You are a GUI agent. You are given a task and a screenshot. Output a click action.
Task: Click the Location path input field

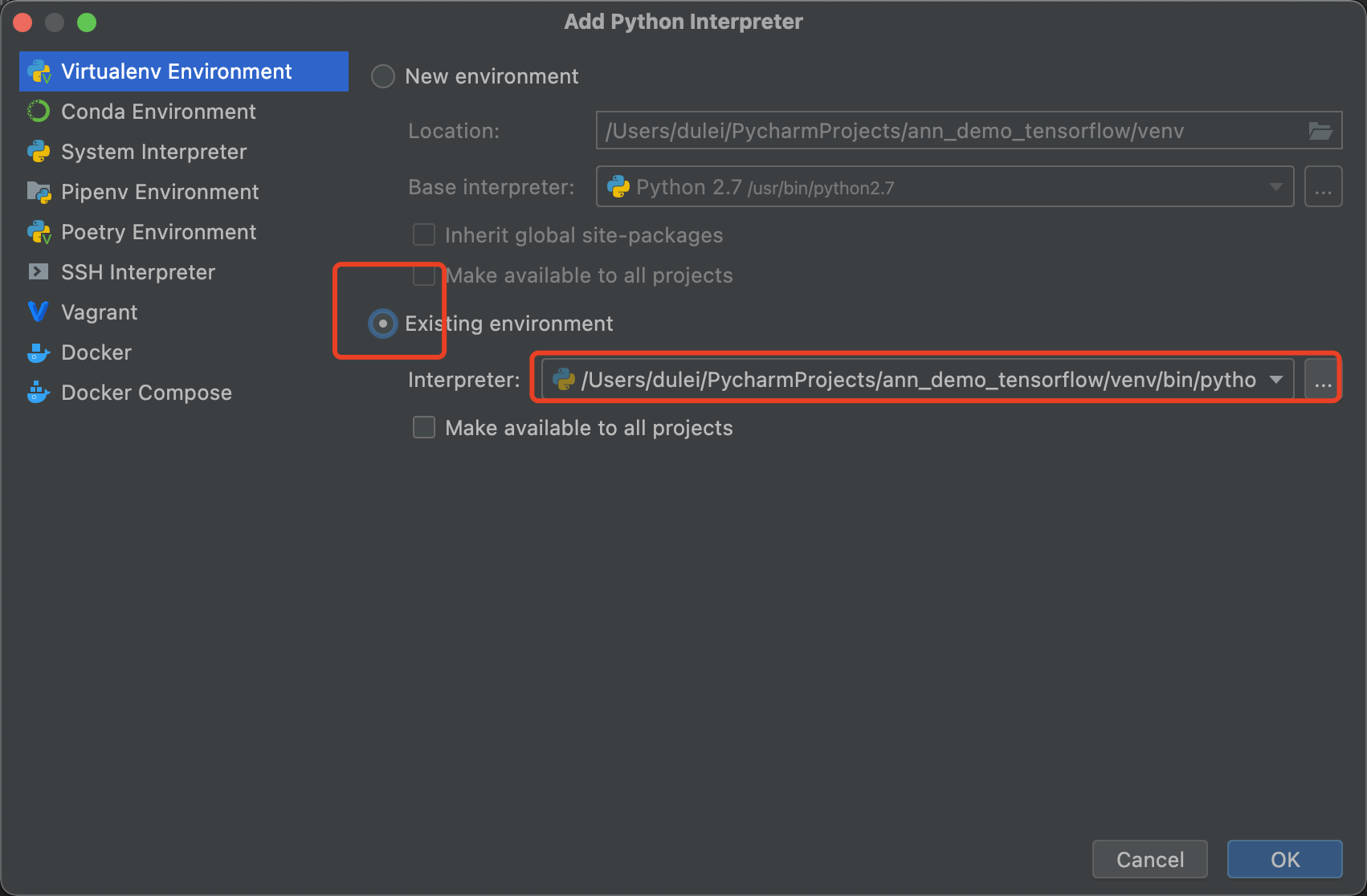(x=969, y=131)
